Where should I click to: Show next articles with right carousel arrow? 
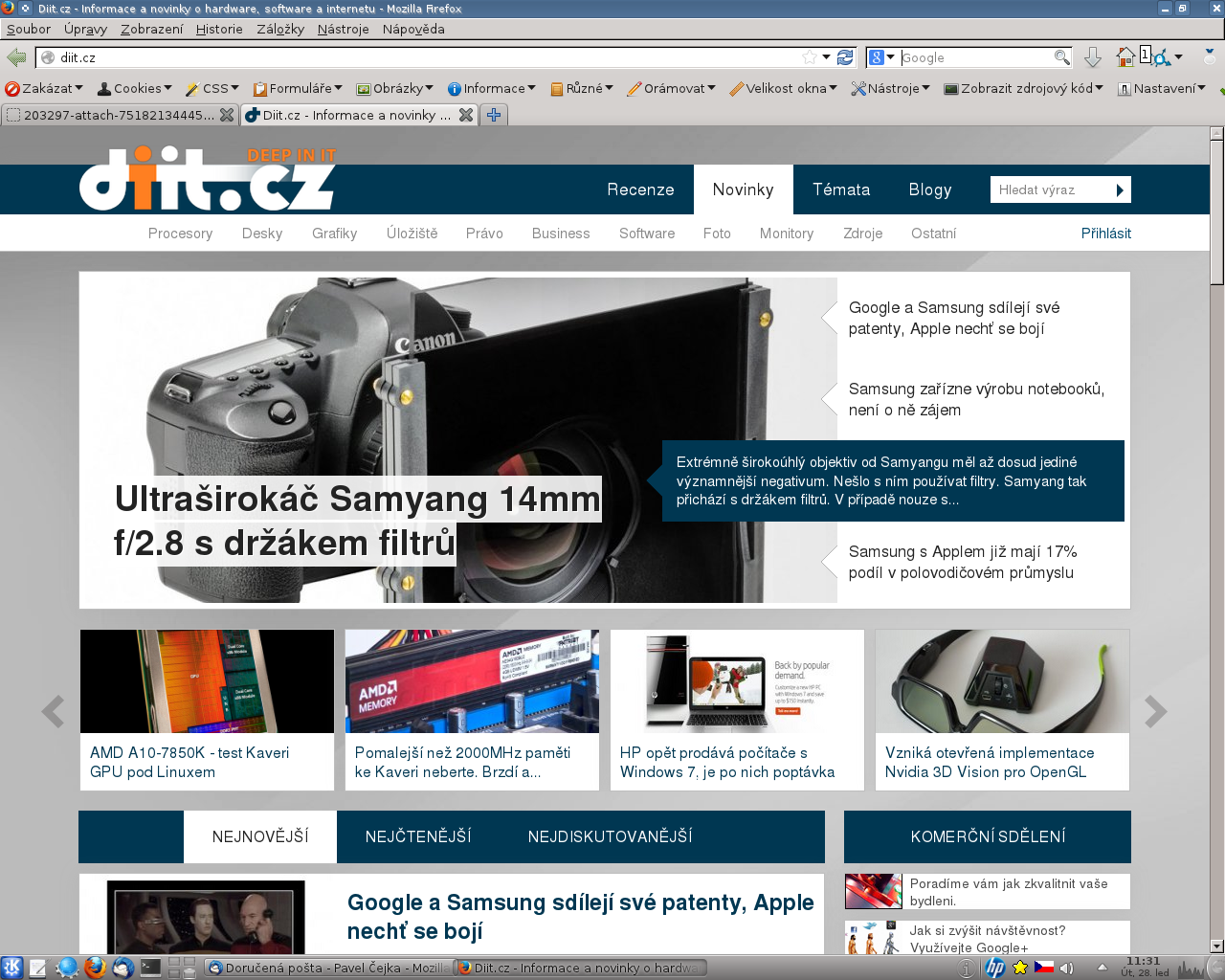[x=1155, y=711]
